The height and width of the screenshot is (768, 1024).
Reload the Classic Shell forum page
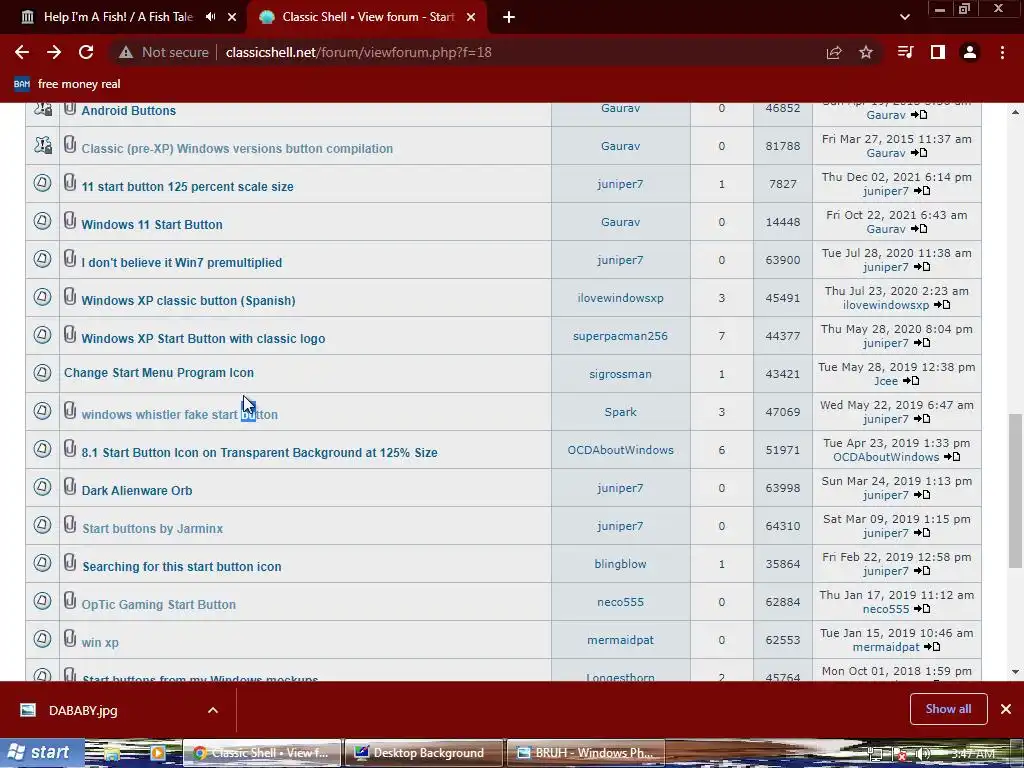tap(86, 52)
